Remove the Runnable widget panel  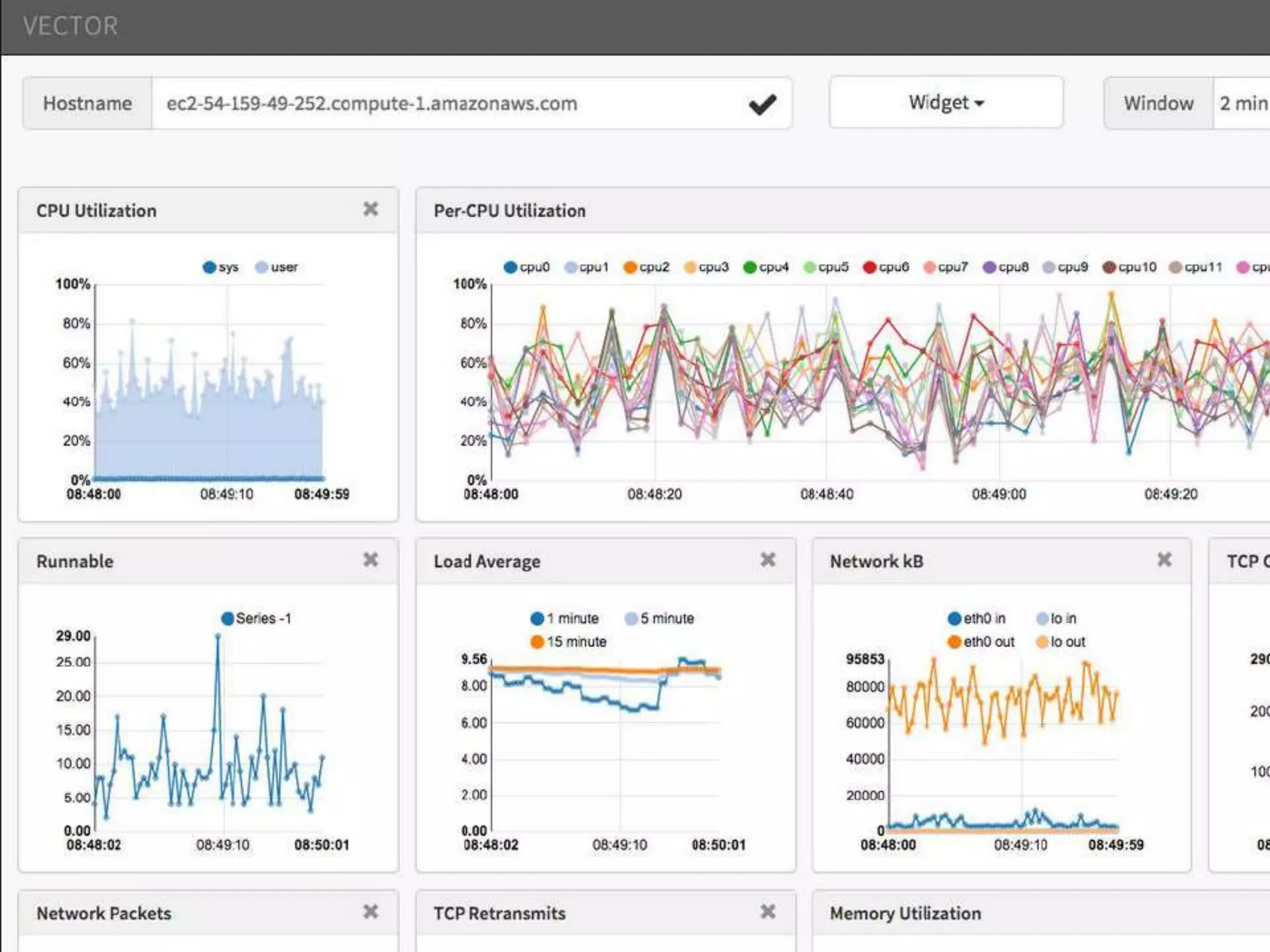[370, 560]
